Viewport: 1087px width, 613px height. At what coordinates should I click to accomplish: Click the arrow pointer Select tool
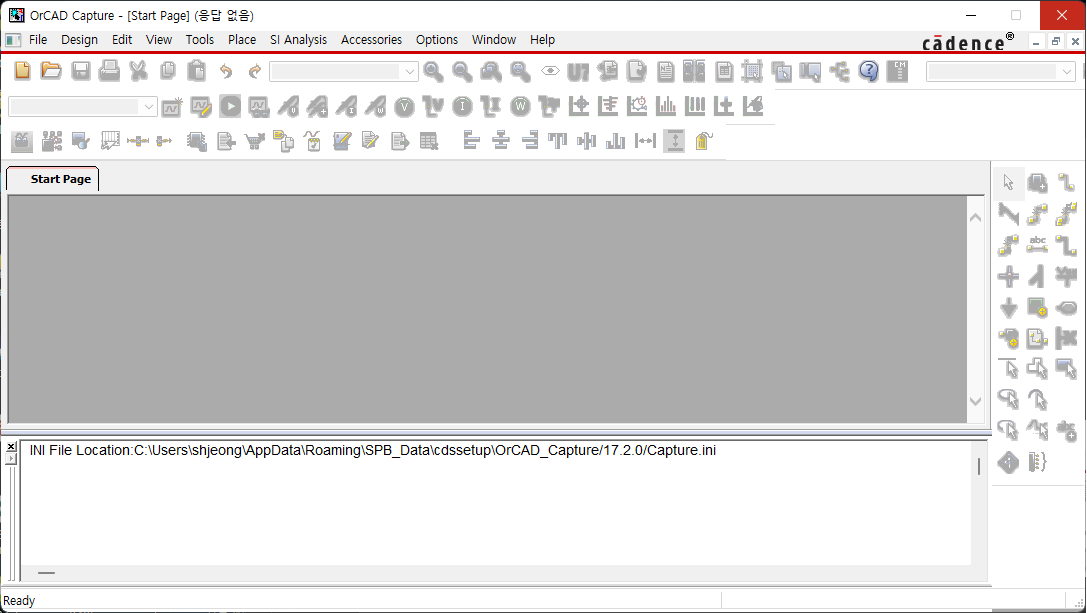(1008, 182)
